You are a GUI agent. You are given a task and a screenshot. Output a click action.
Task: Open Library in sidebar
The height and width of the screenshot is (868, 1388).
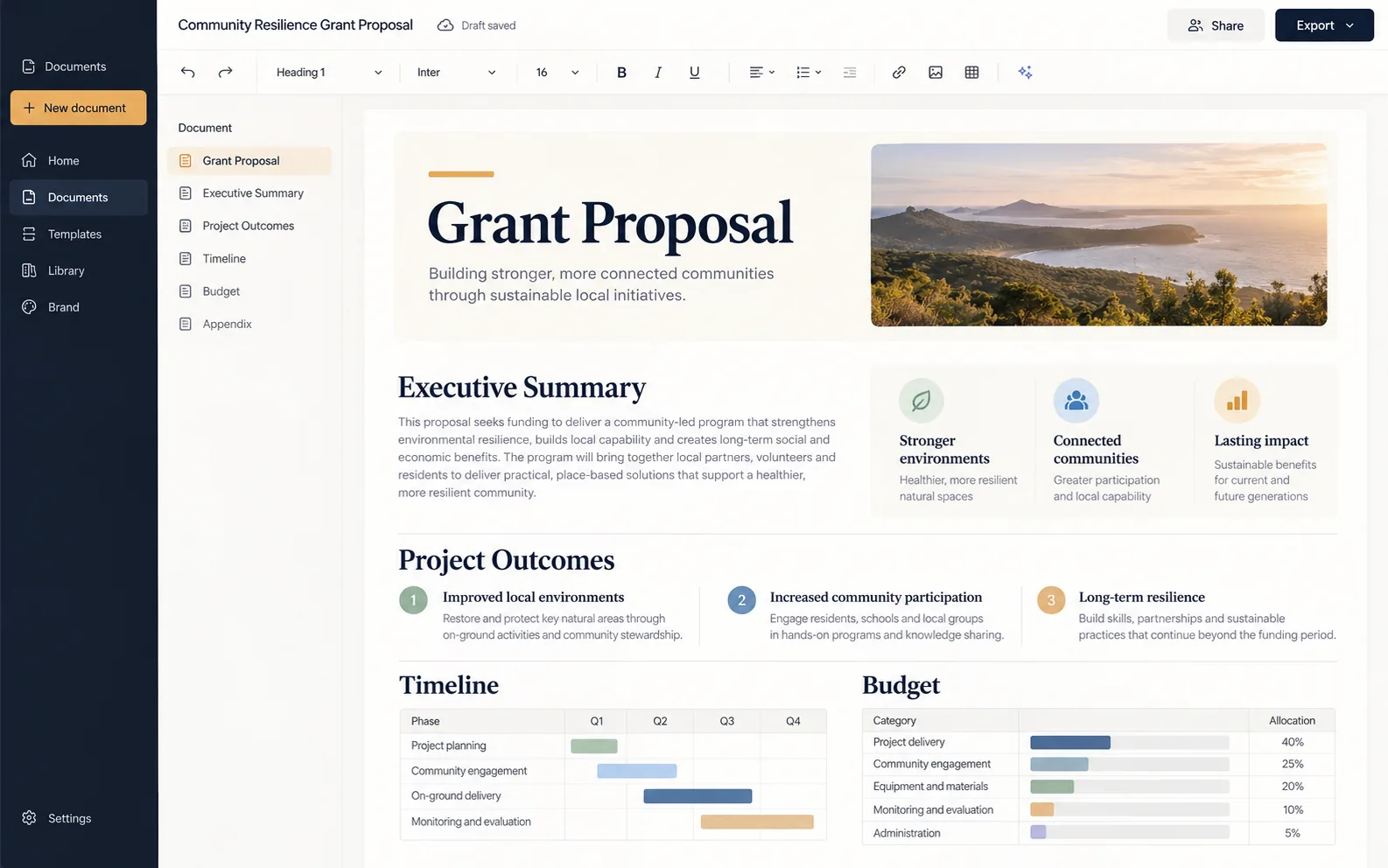coord(78,271)
